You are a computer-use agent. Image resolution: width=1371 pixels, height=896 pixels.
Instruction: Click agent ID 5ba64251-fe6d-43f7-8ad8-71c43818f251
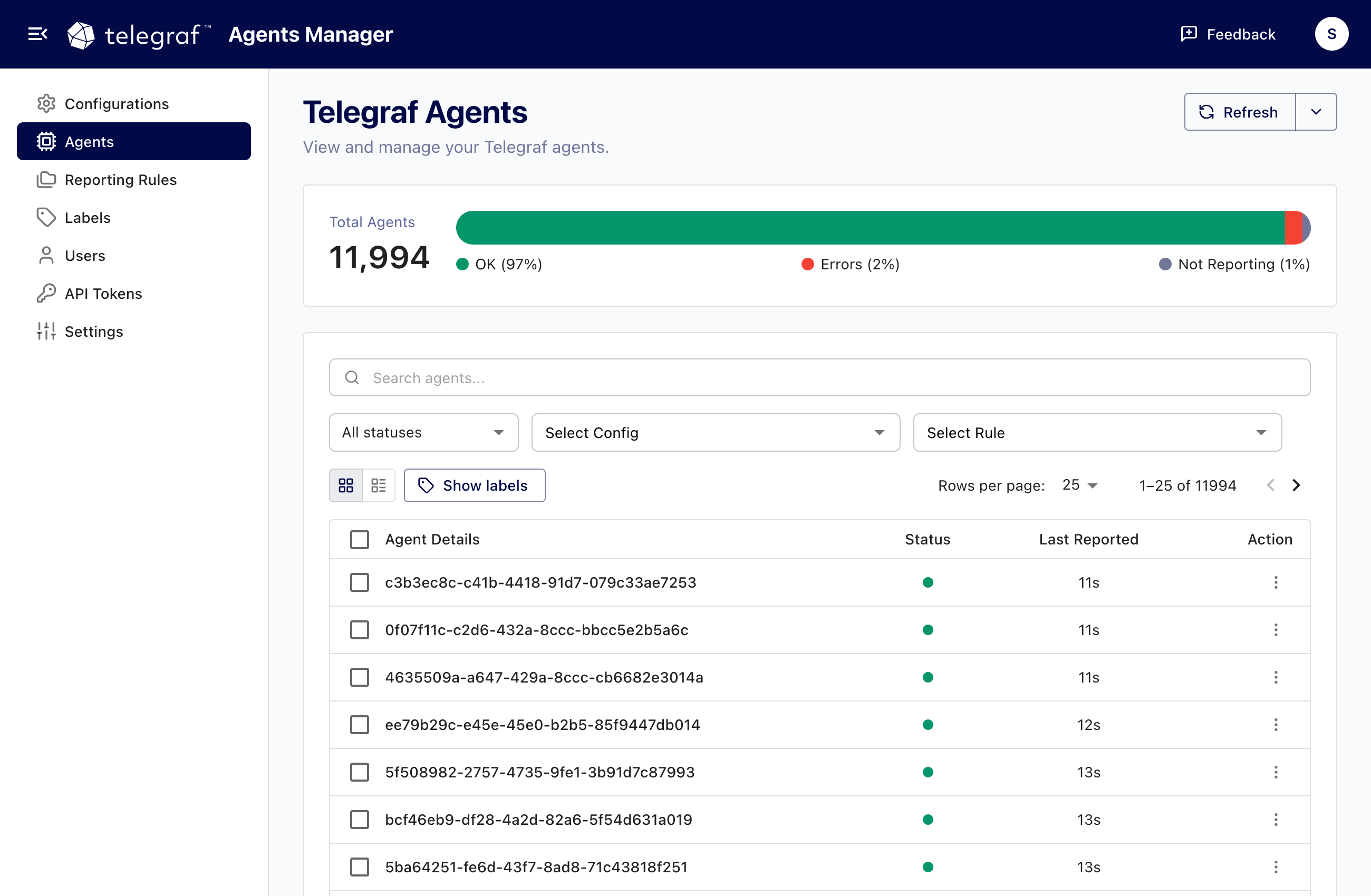[536, 867]
